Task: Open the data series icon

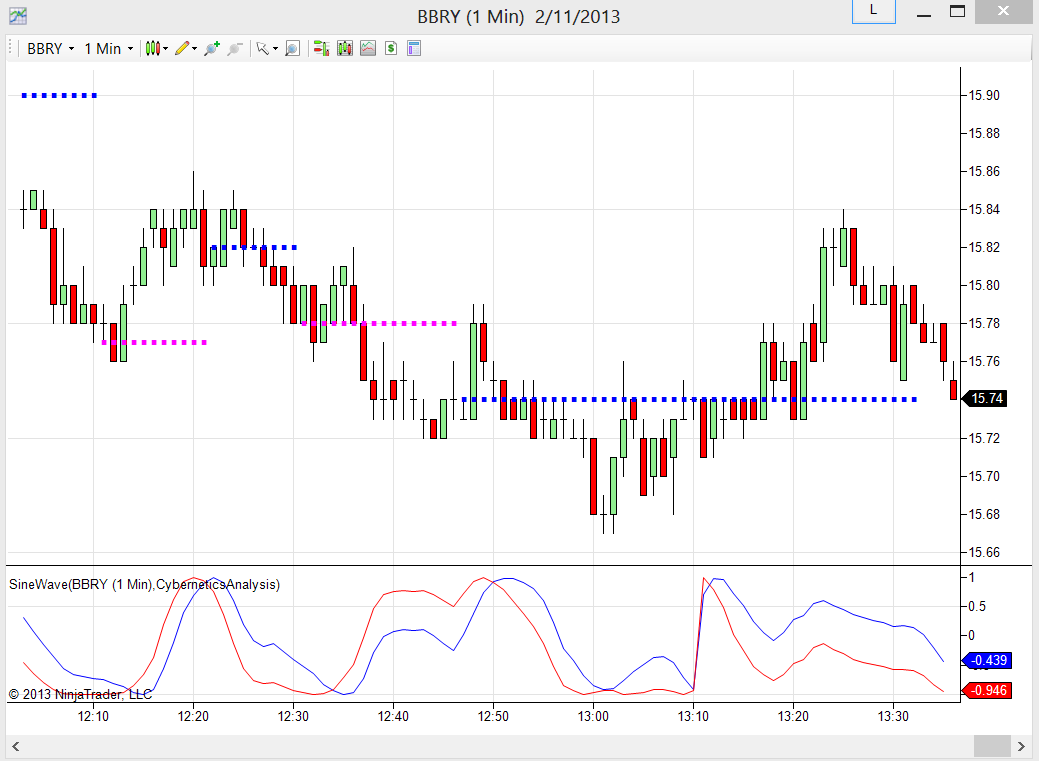Action: [345, 48]
